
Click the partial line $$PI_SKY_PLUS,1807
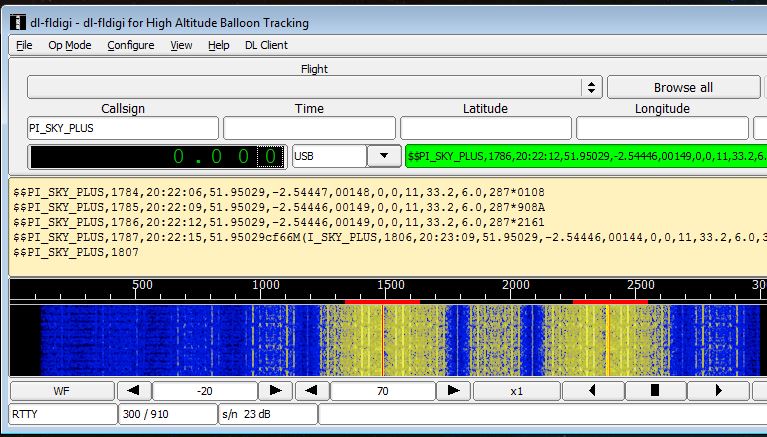[76, 253]
